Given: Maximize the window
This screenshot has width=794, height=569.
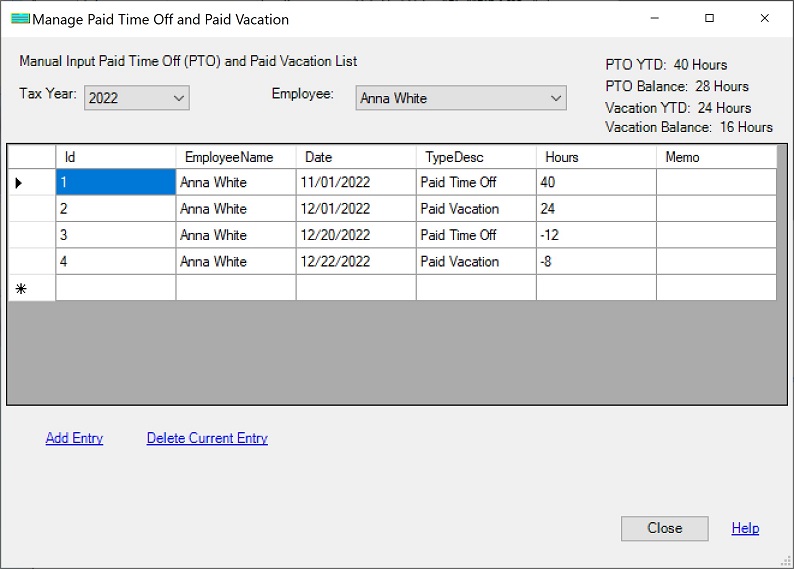Looking at the screenshot, I should coord(709,18).
